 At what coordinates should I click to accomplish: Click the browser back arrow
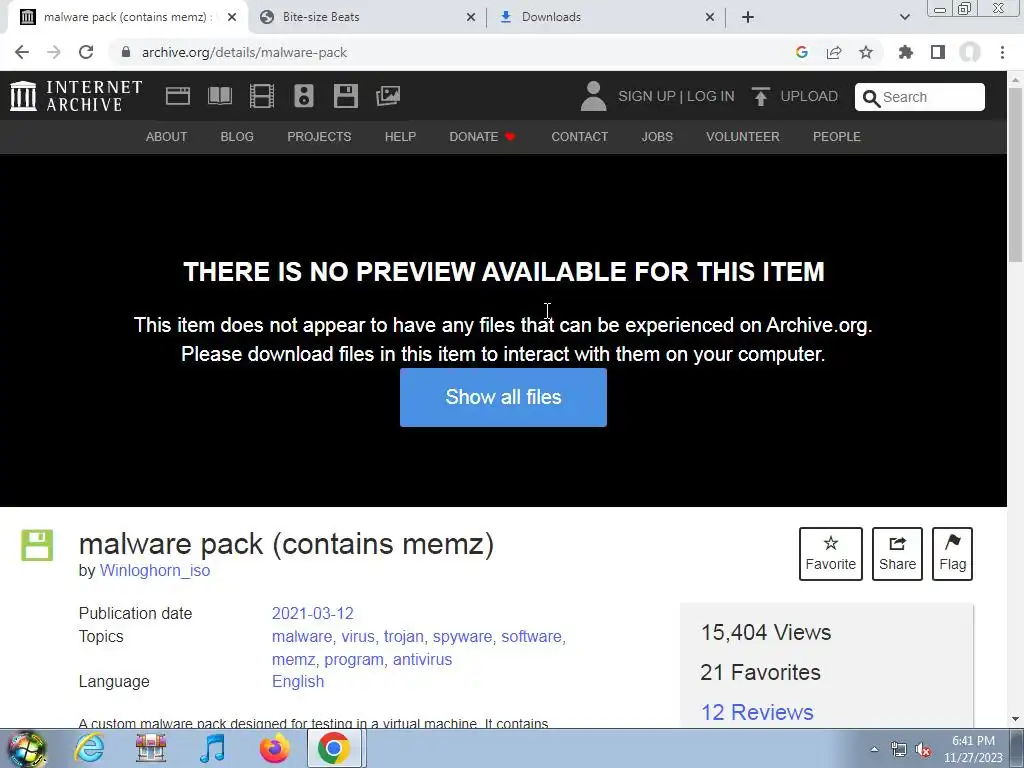click(22, 52)
